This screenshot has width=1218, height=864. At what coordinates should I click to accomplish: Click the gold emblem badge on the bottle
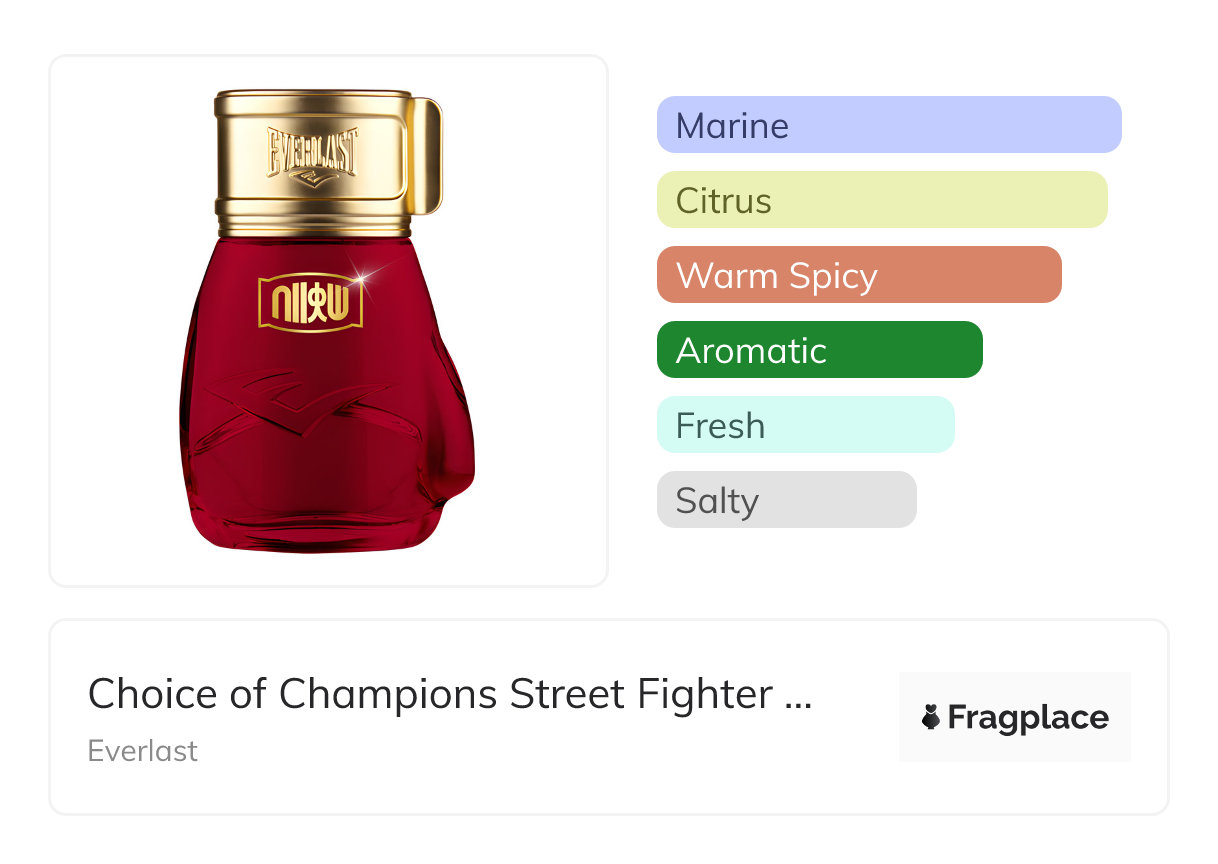point(310,302)
